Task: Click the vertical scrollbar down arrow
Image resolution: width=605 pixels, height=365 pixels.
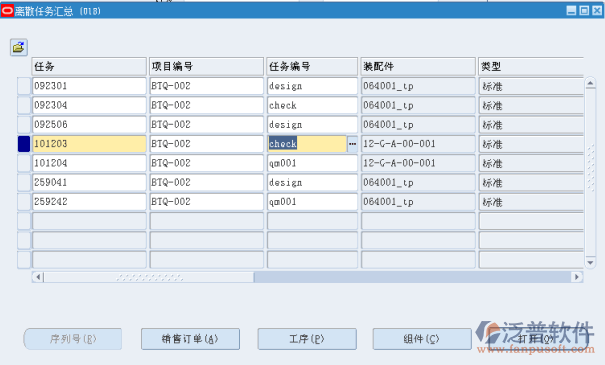Action: tap(590, 262)
